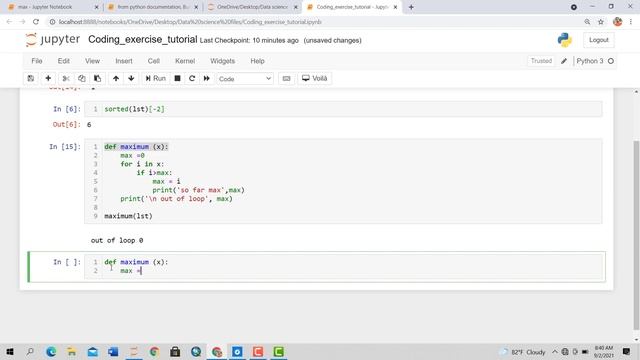This screenshot has height=360, width=640.
Task: Open Microsoft Edge from taskbar
Action: coord(51,351)
